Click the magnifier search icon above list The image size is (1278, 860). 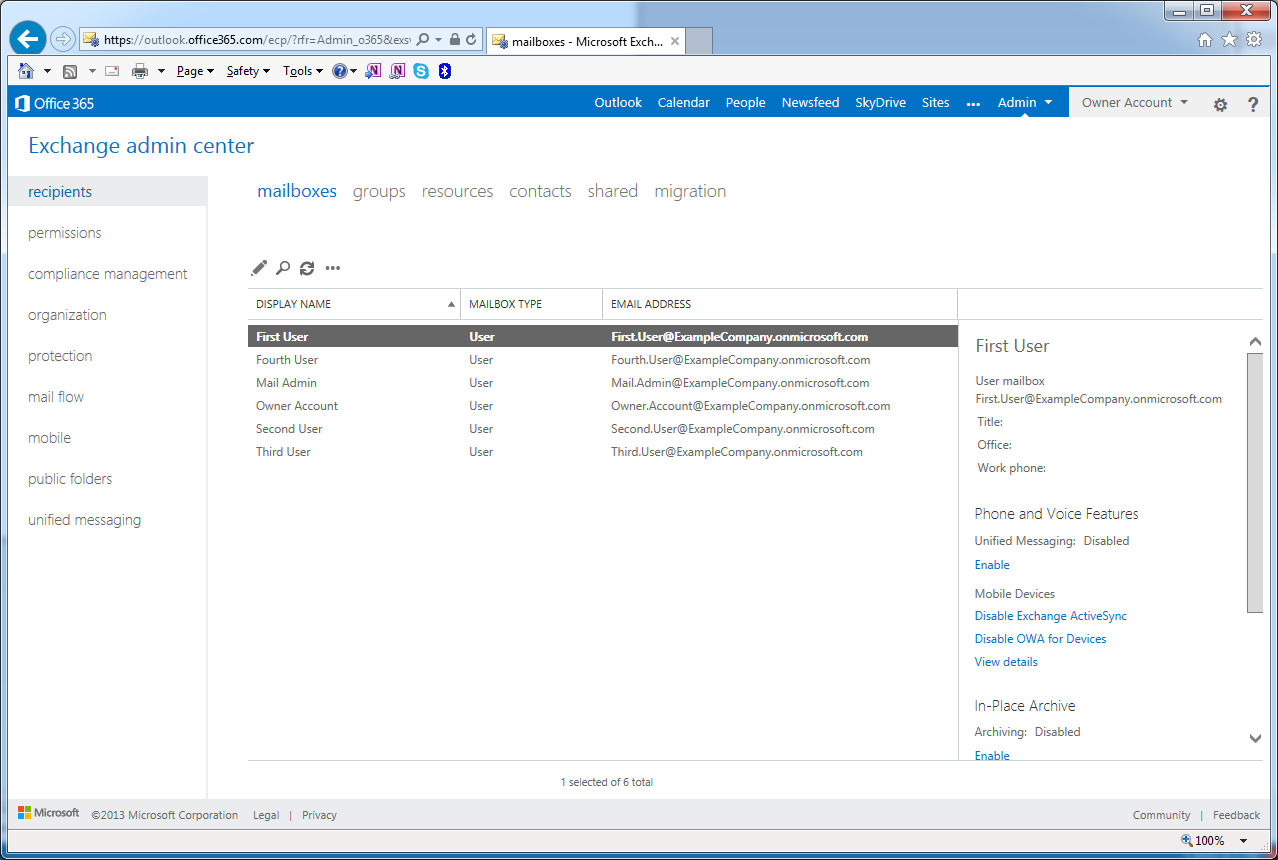pos(283,268)
